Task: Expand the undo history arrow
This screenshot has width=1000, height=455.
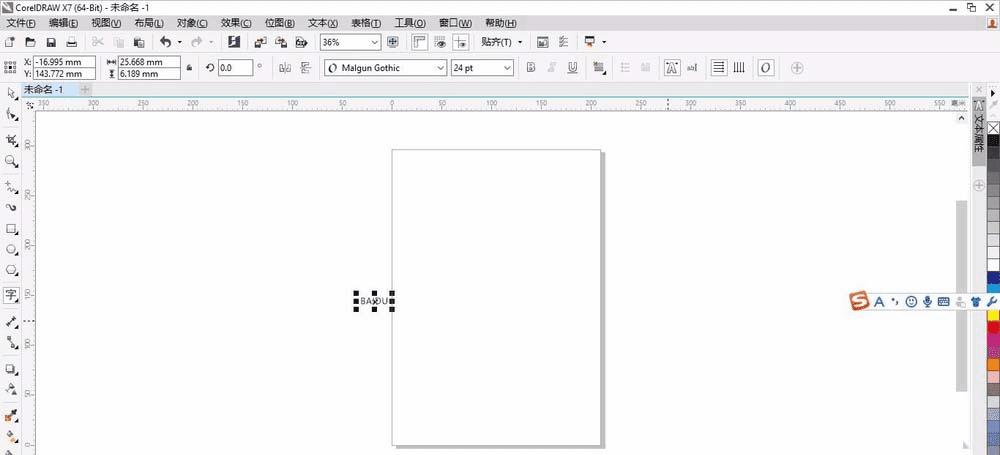Action: point(179,42)
